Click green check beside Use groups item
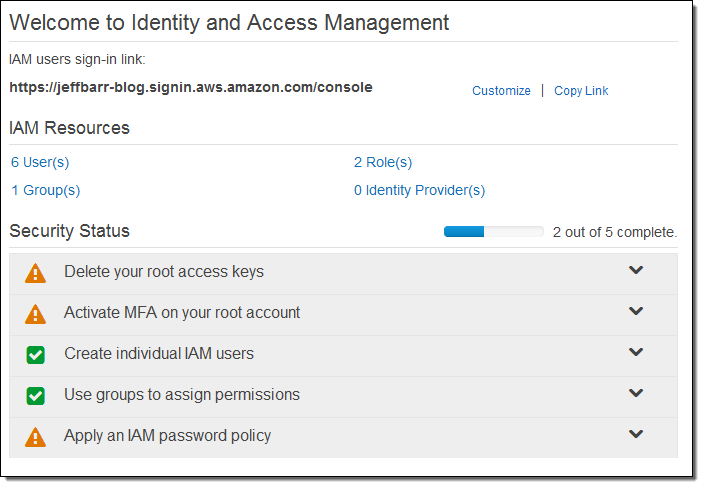The height and width of the screenshot is (488, 704). tap(35, 396)
